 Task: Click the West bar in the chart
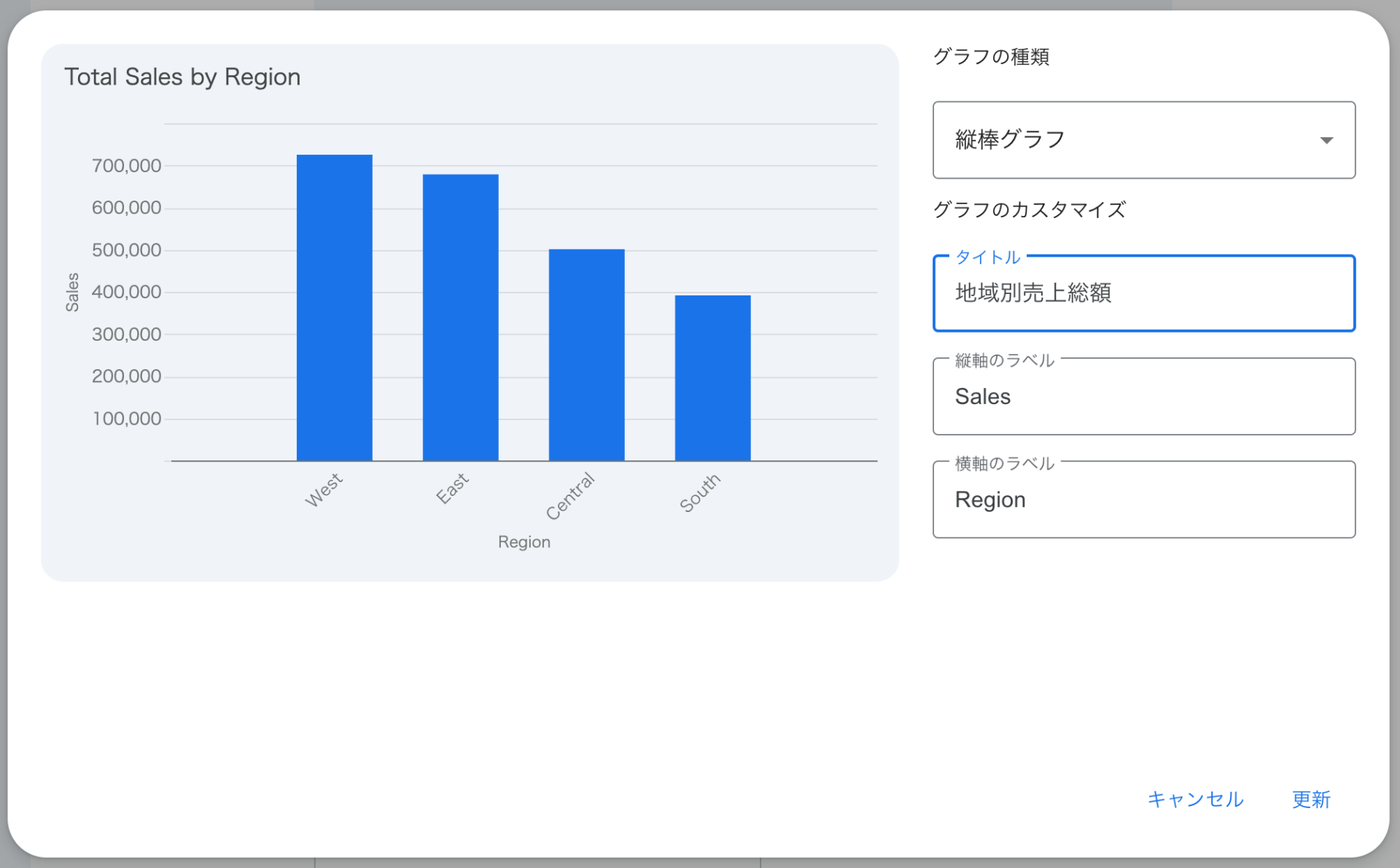pos(334,308)
